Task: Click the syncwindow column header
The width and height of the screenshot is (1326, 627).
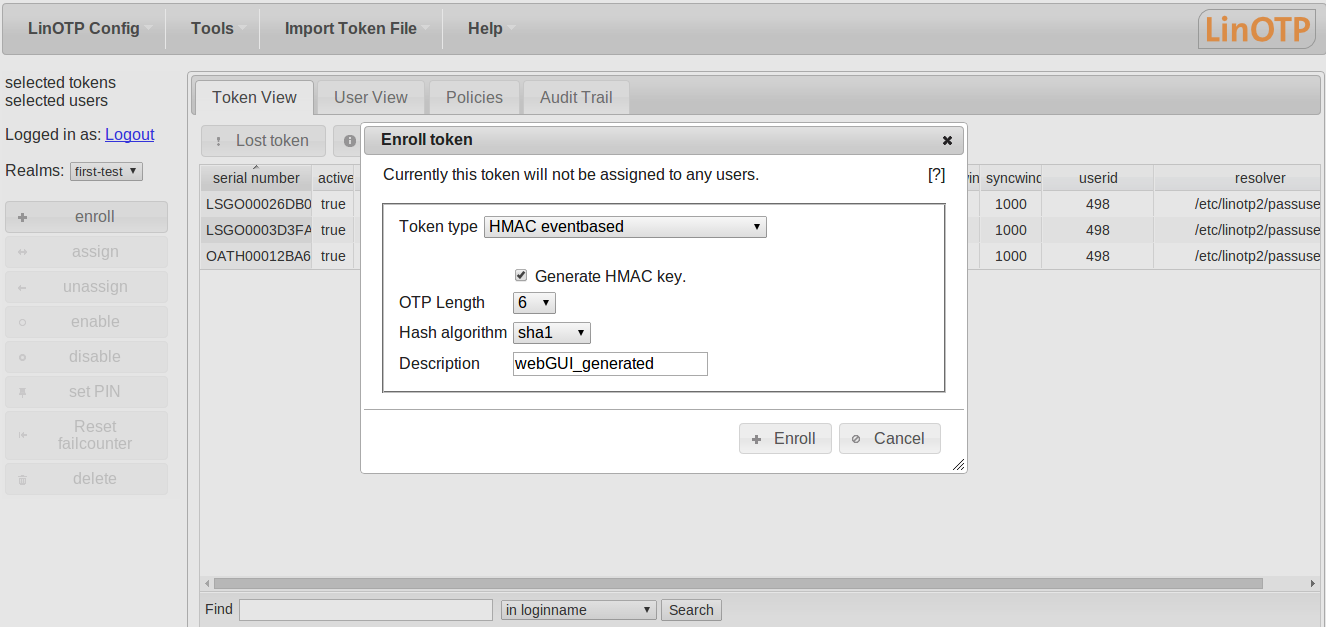Action: tap(1011, 178)
